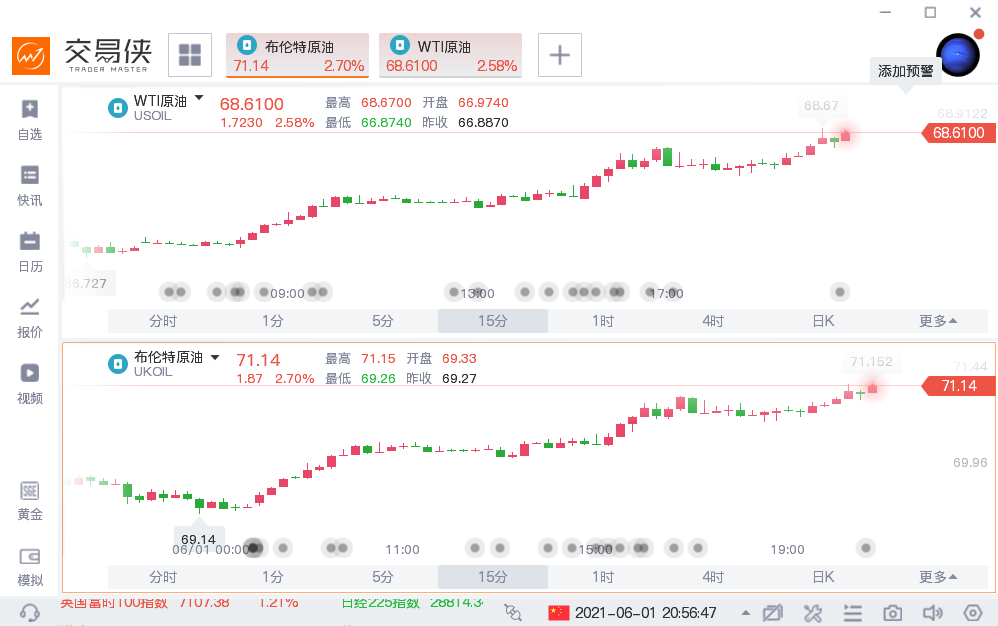Open the drawing tools icon in status bar

click(x=813, y=613)
